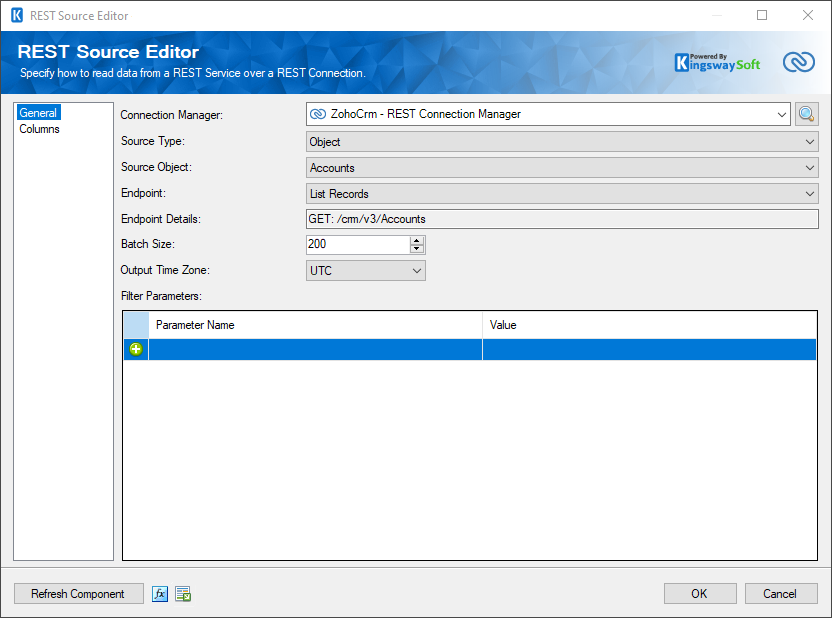Click the Zoho link logo in banner

(799, 62)
